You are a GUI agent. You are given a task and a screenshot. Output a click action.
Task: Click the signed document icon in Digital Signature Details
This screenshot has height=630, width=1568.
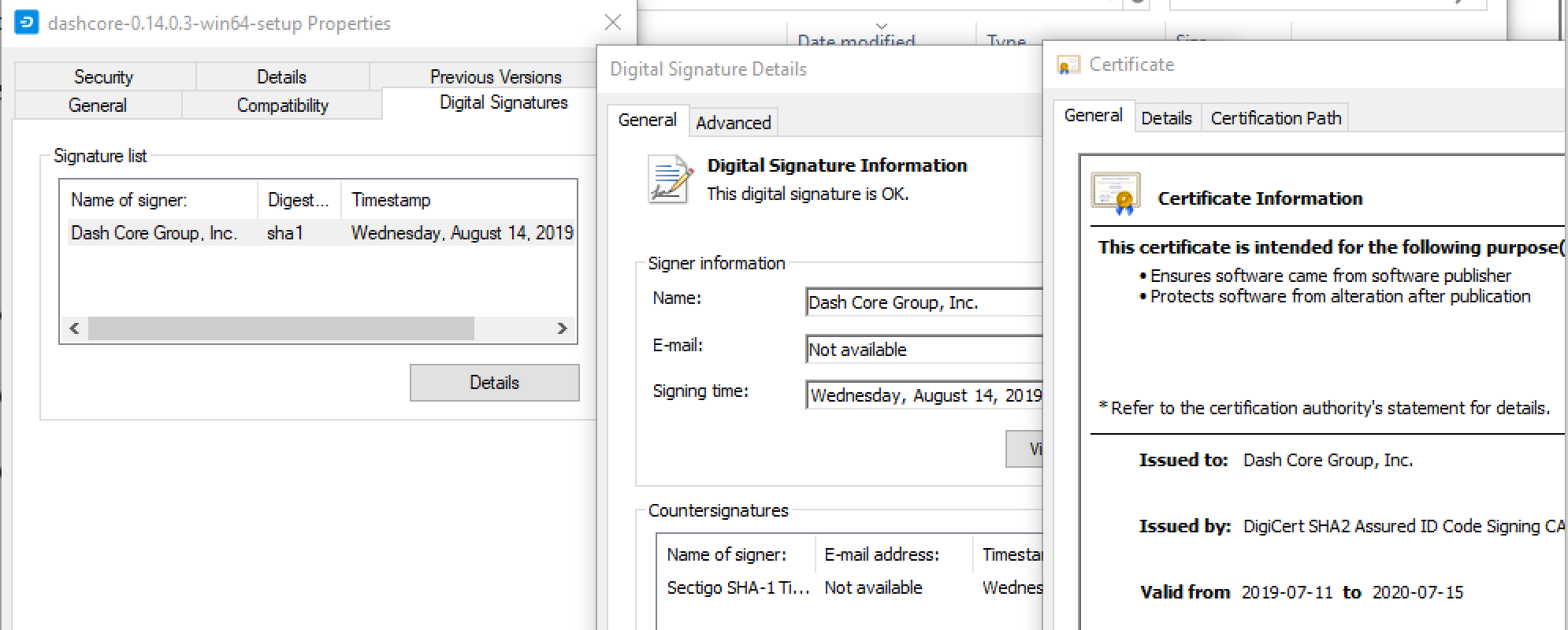pos(670,180)
